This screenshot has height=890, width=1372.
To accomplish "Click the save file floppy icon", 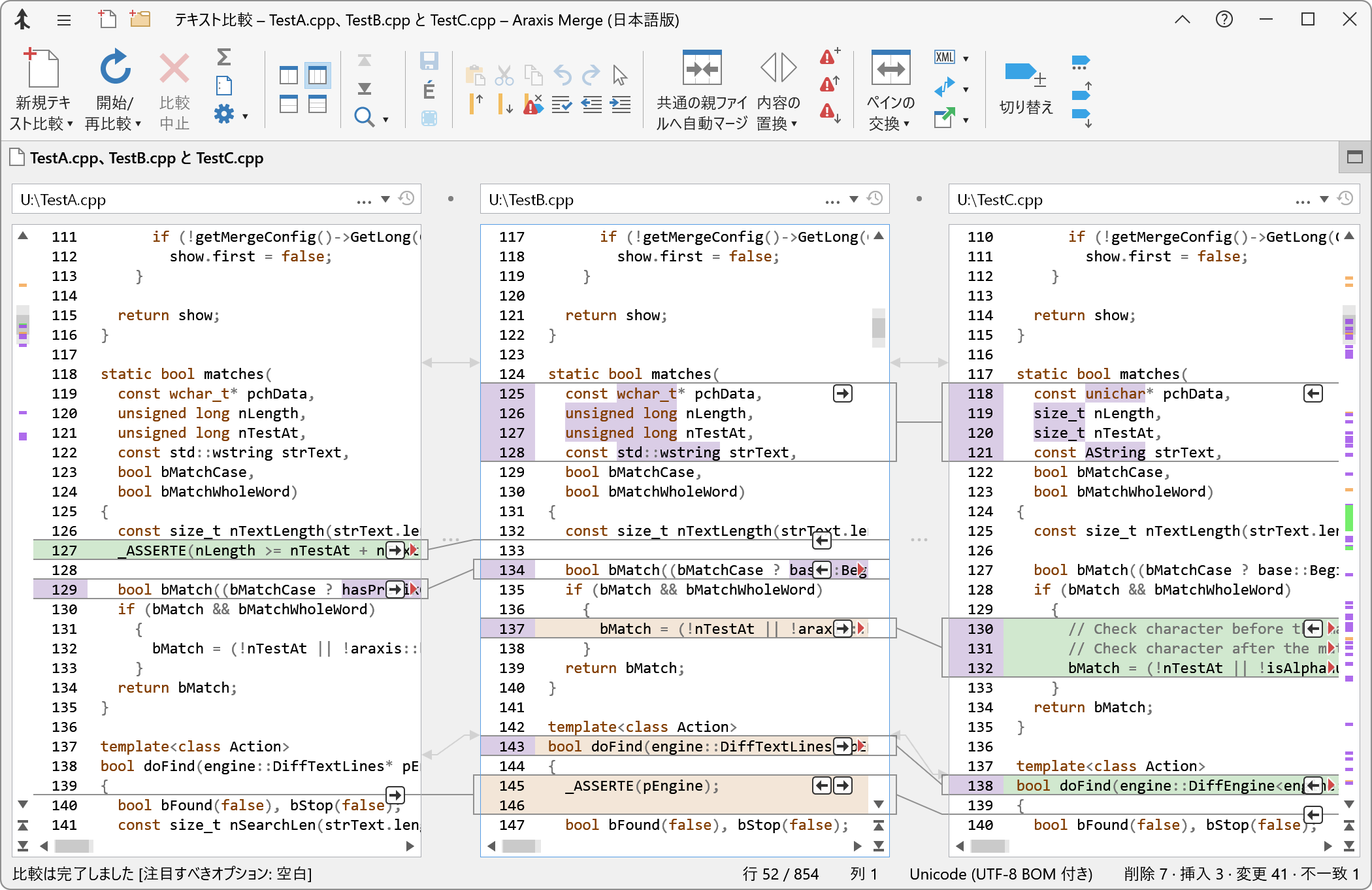I will point(429,61).
